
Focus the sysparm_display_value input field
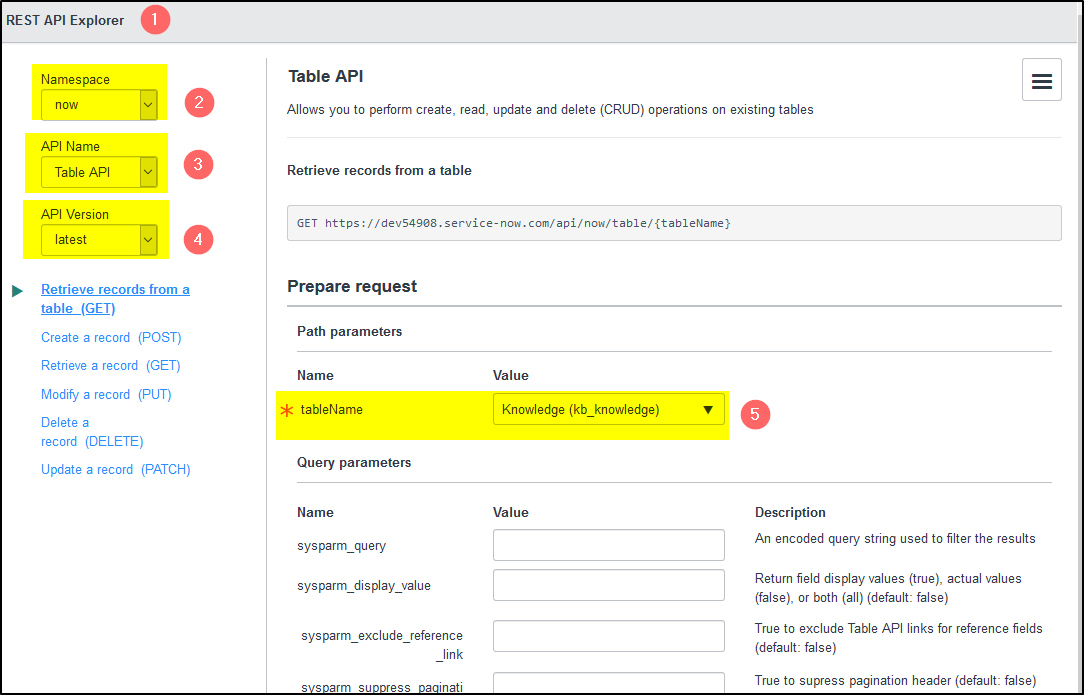(x=608, y=585)
